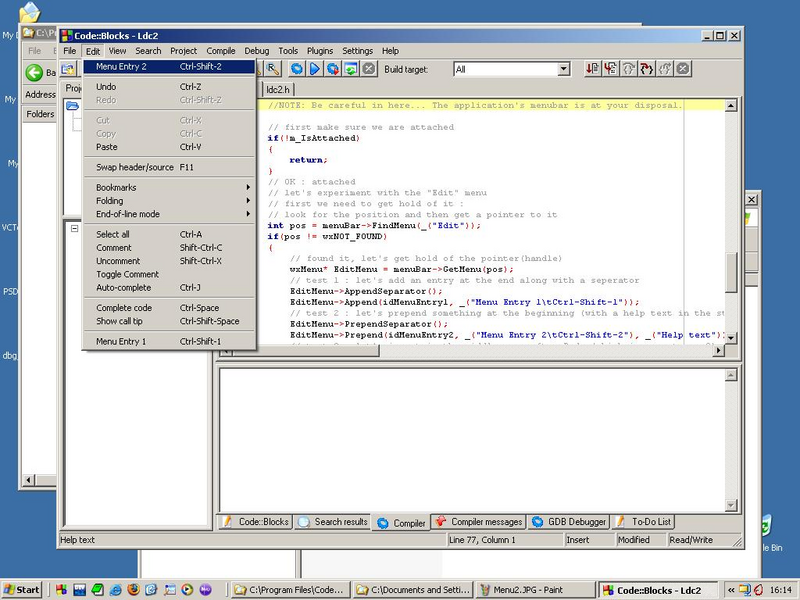This screenshot has height=600, width=800.
Task: Click the log panel scroll down arrow
Action: pyautogui.click(x=731, y=505)
